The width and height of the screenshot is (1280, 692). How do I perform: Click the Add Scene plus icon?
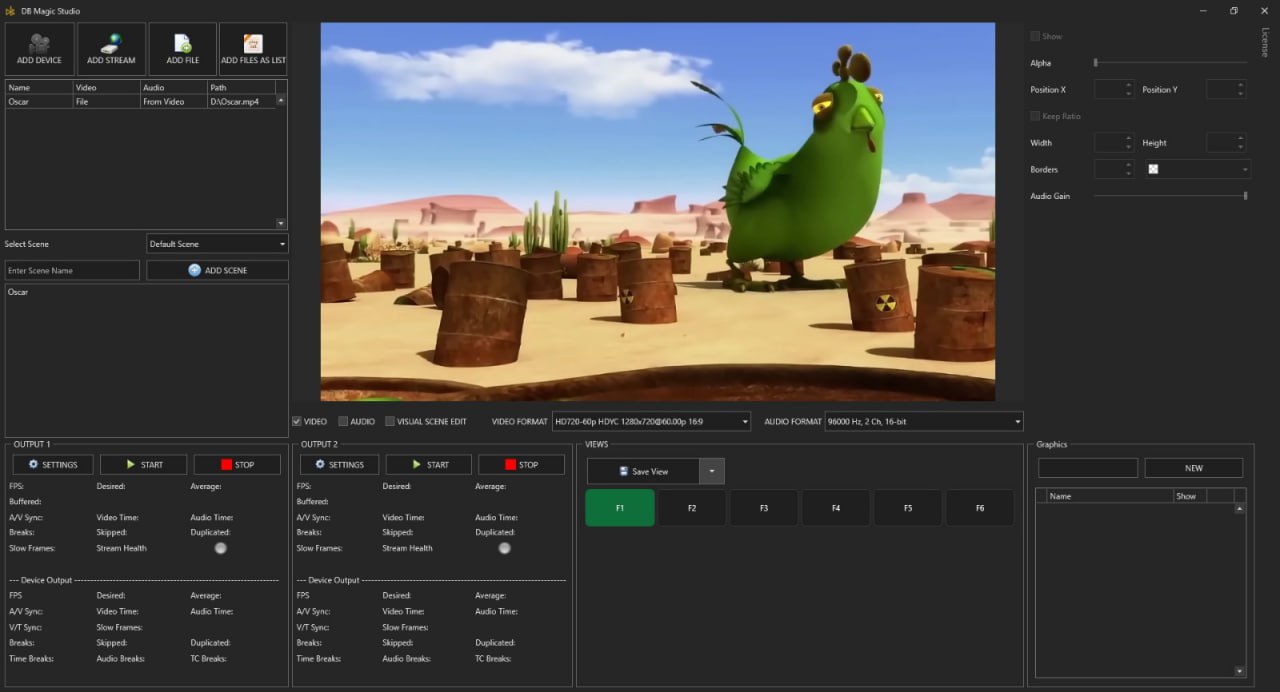[194, 270]
